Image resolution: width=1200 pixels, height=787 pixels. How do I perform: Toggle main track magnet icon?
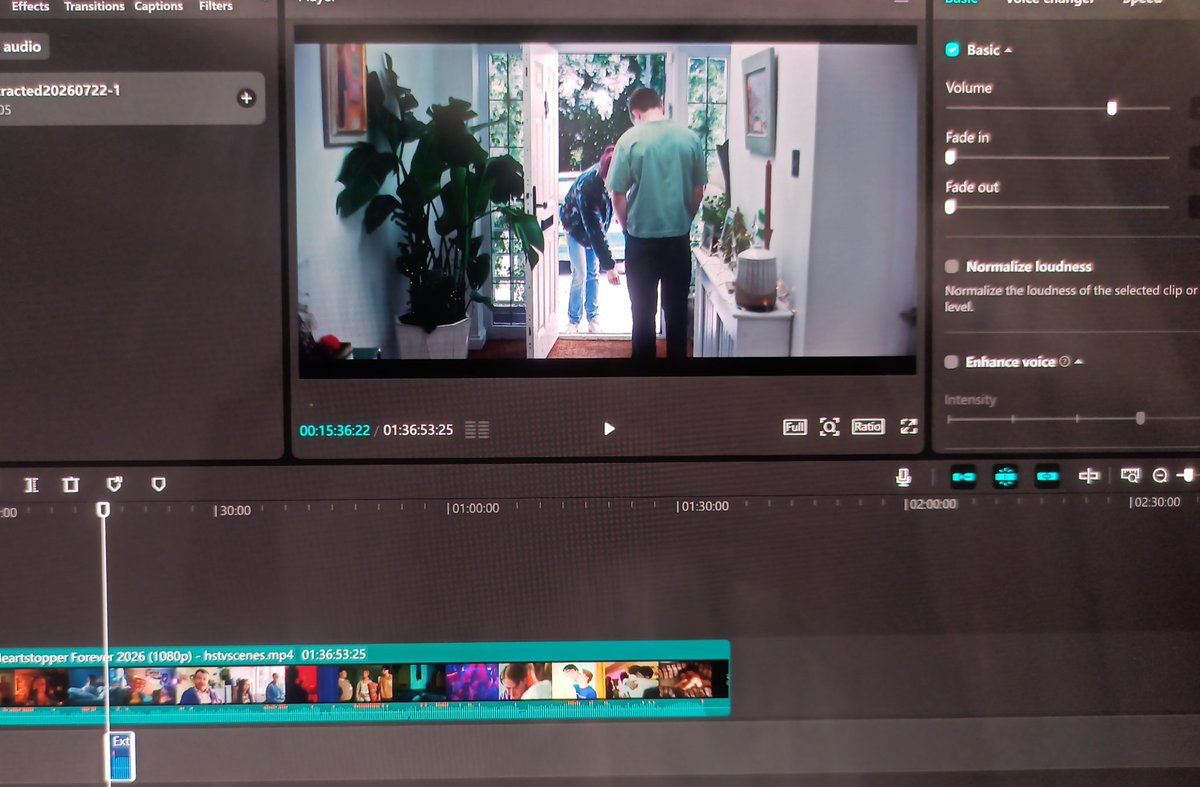(x=963, y=477)
